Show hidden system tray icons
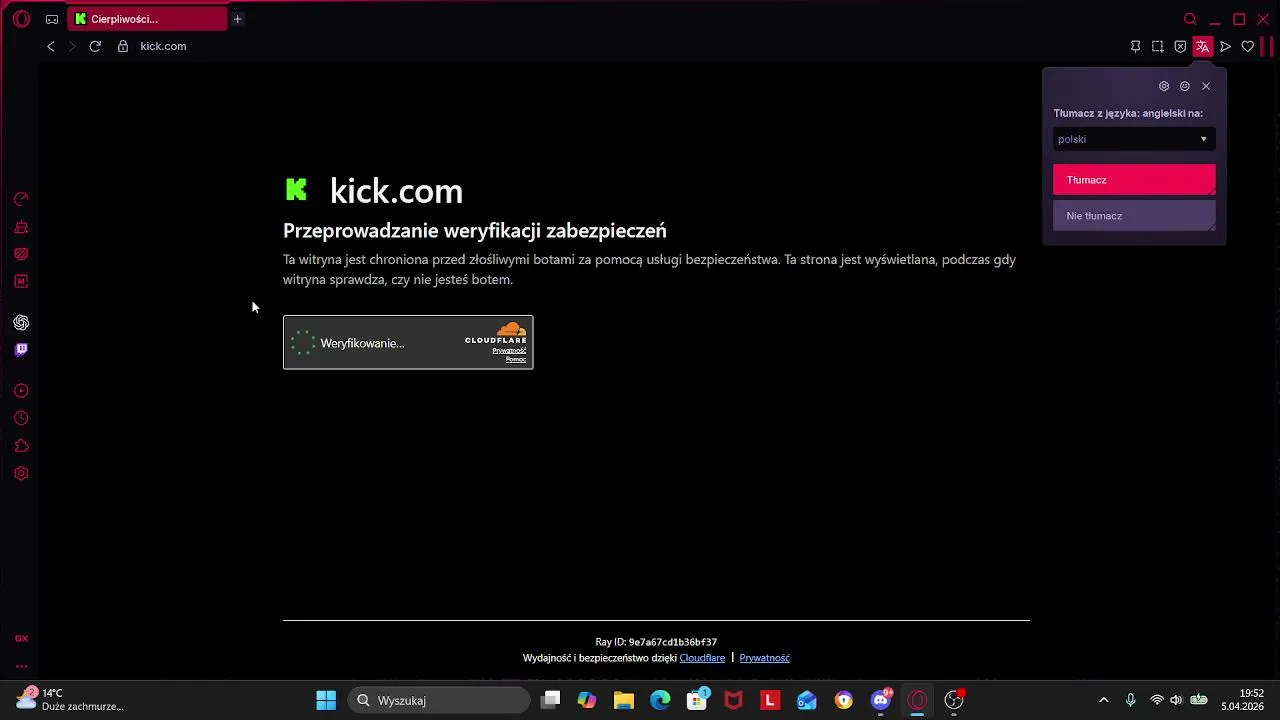This screenshot has height=720, width=1280. (1104, 700)
